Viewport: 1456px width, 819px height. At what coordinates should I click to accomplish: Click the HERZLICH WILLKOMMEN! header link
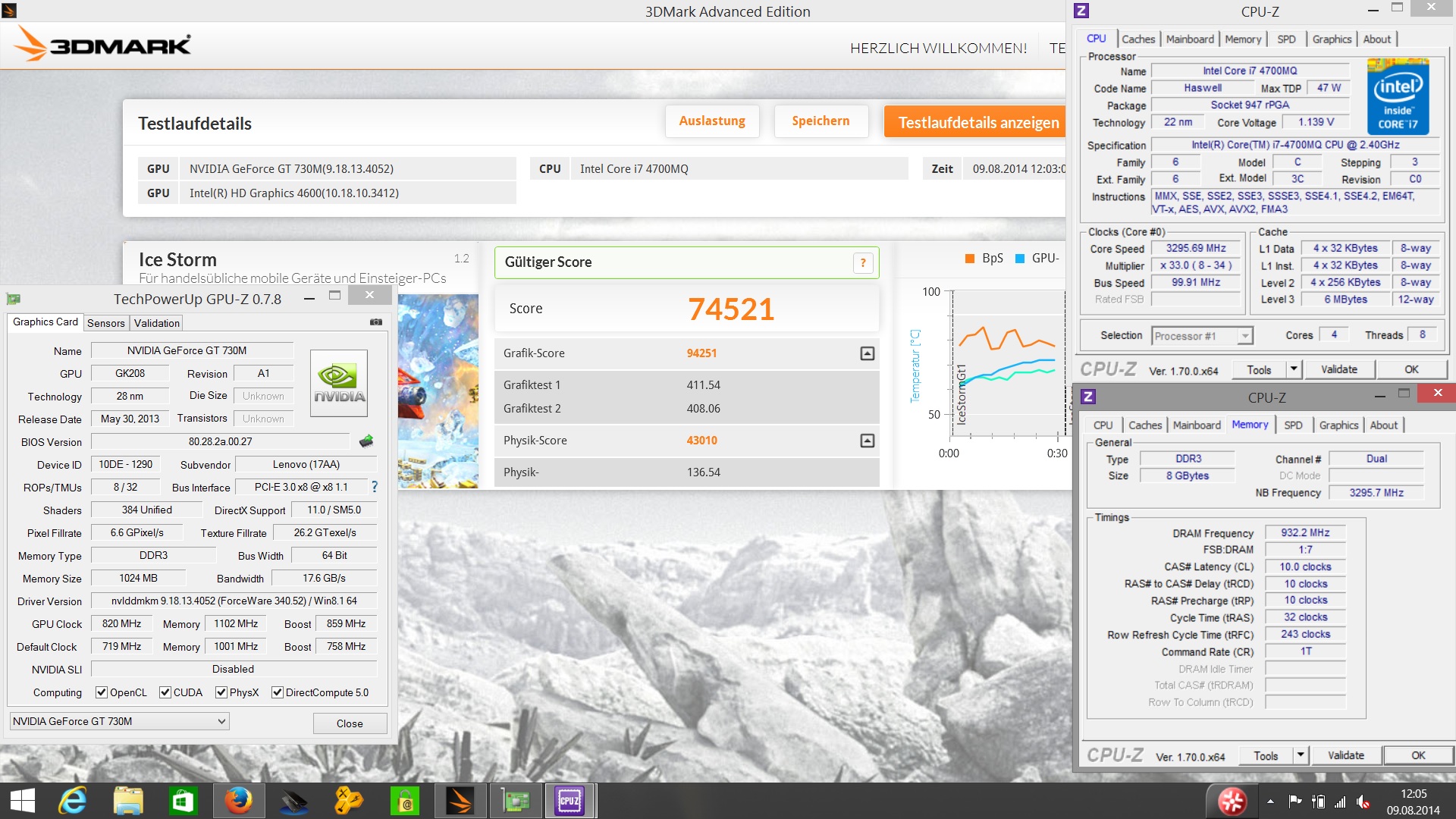click(938, 49)
